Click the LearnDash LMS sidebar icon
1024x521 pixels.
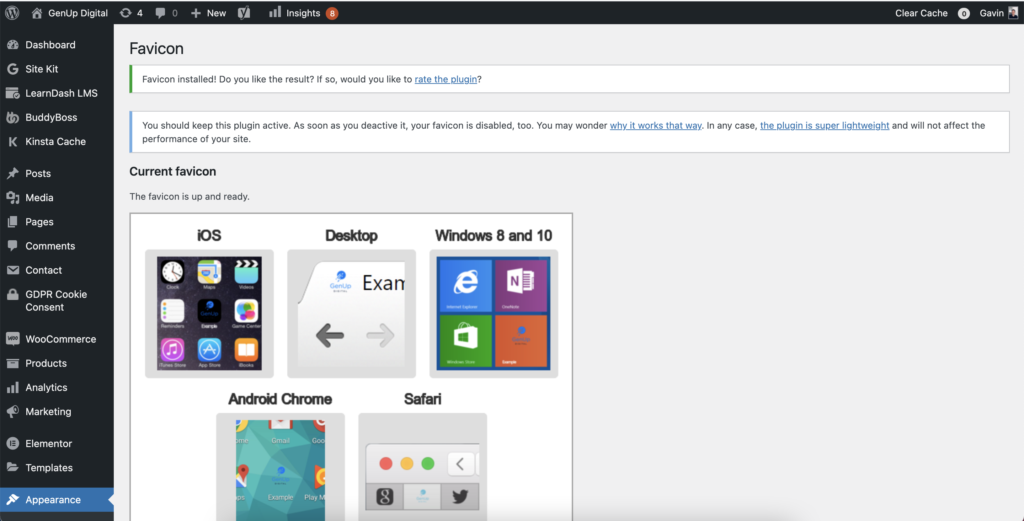12,93
